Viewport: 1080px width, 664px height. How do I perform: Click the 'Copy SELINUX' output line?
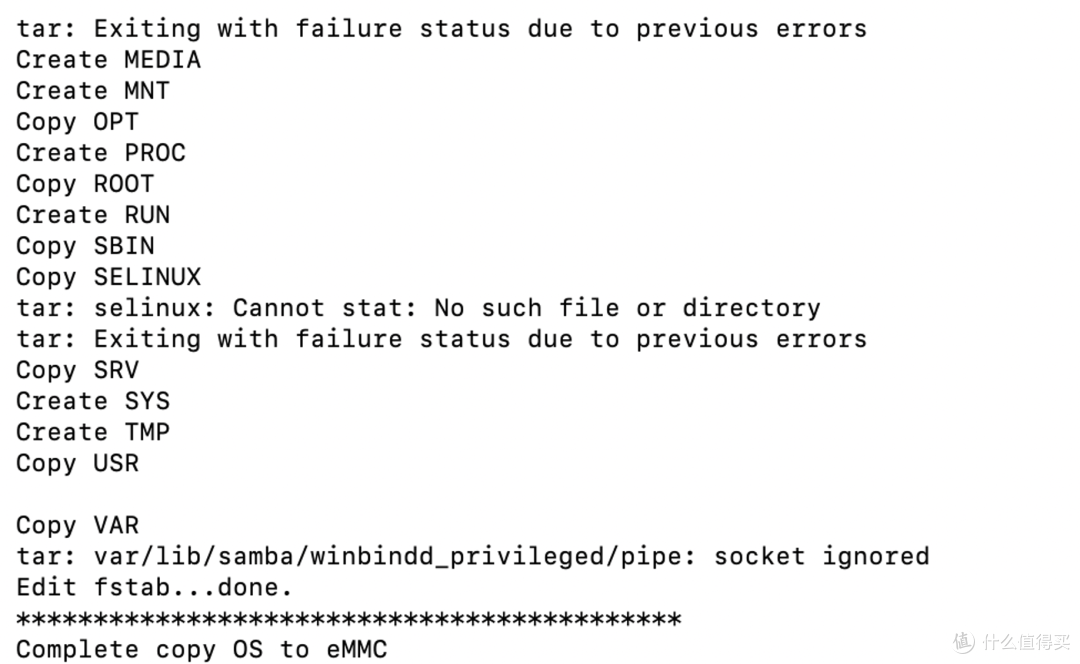[108, 277]
